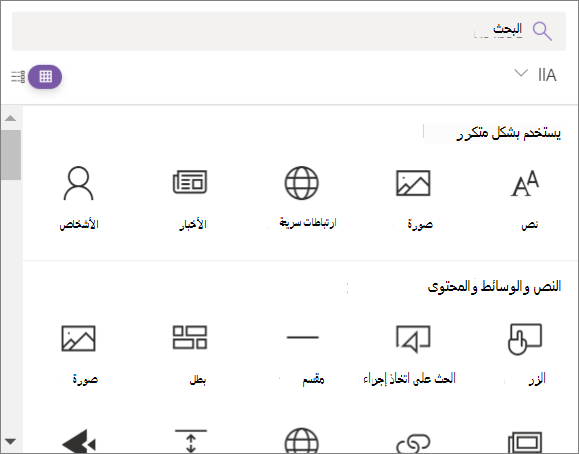
Task: Add the بطل hero web part
Action: coord(190,337)
